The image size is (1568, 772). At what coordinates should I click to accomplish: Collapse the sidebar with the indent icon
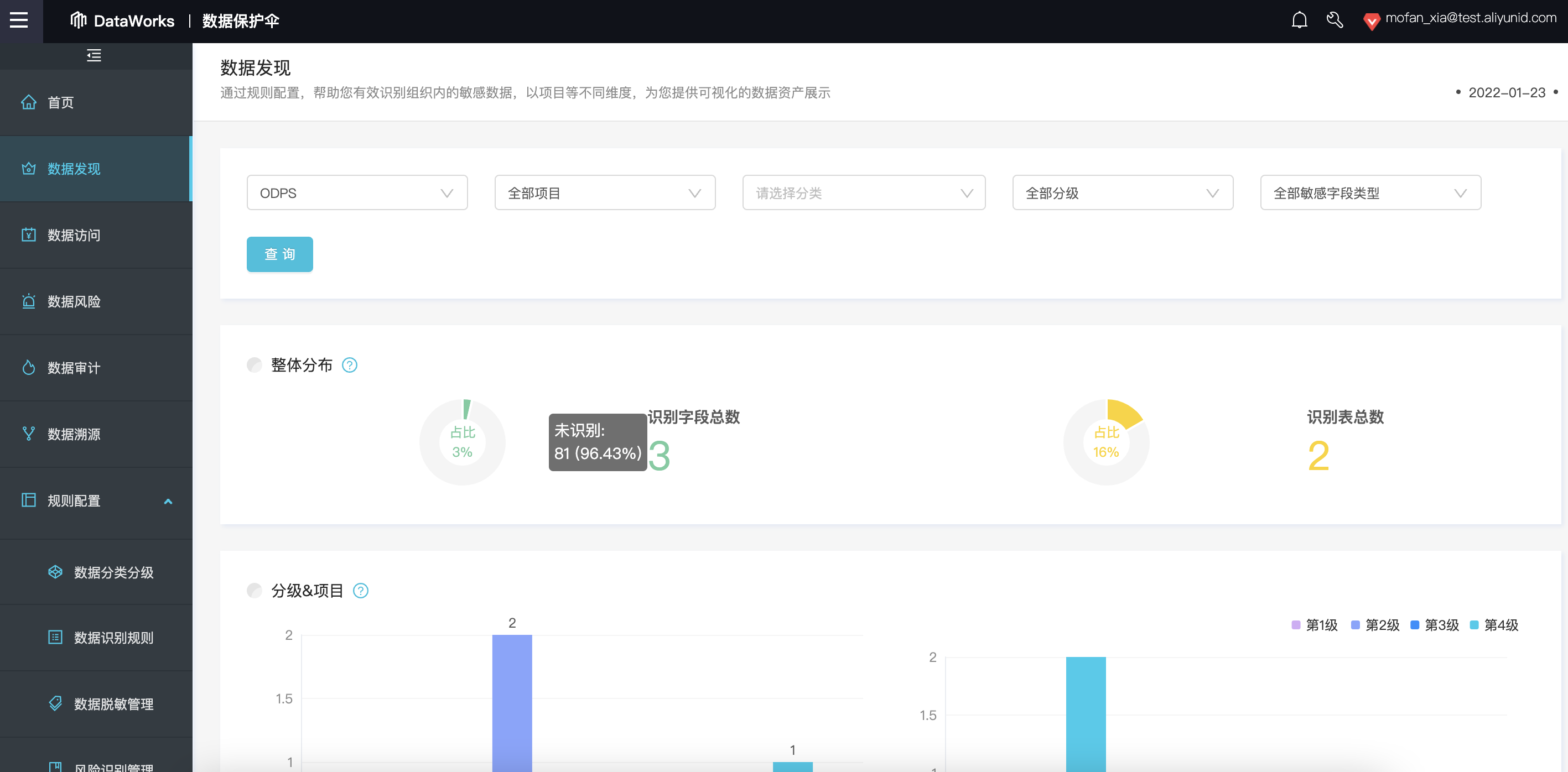[94, 55]
